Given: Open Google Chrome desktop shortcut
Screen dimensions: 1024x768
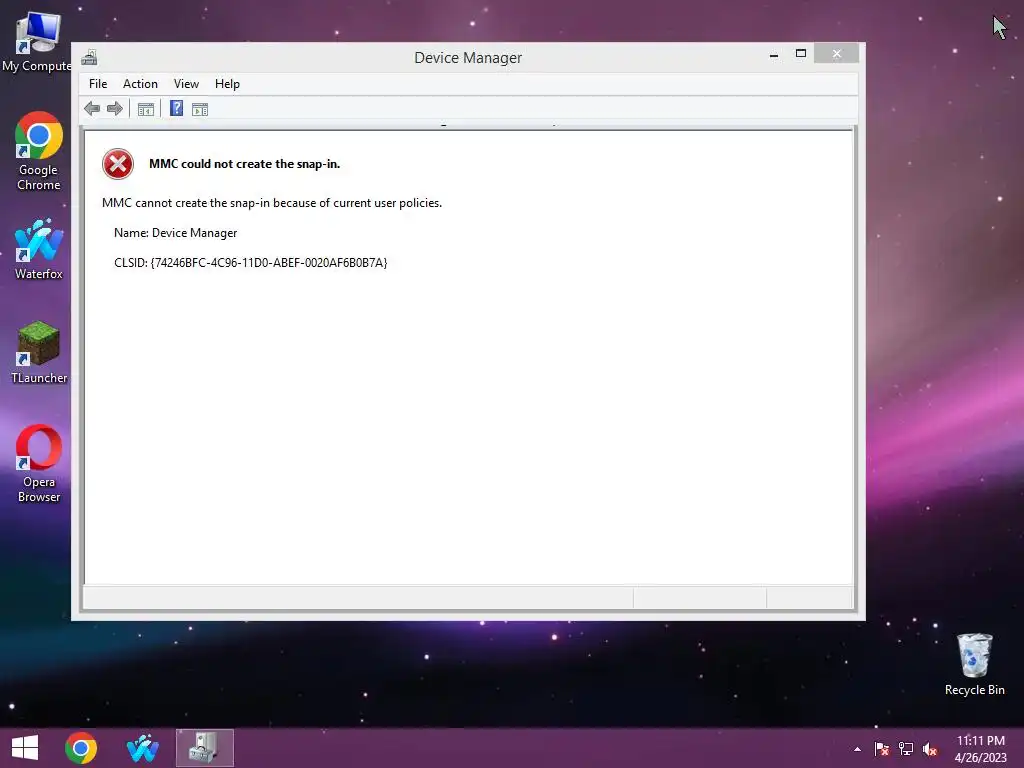Looking at the screenshot, I should click(39, 152).
